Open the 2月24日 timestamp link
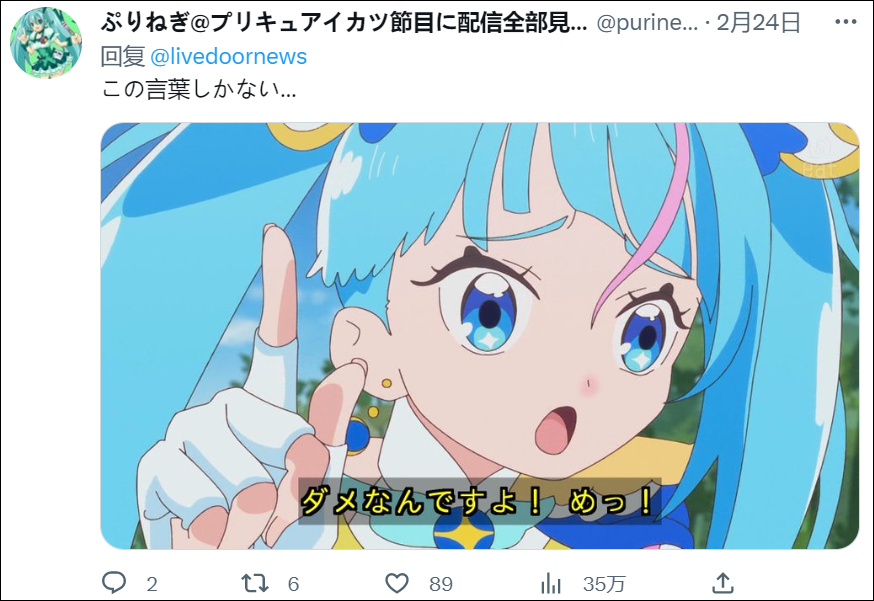 coord(759,23)
